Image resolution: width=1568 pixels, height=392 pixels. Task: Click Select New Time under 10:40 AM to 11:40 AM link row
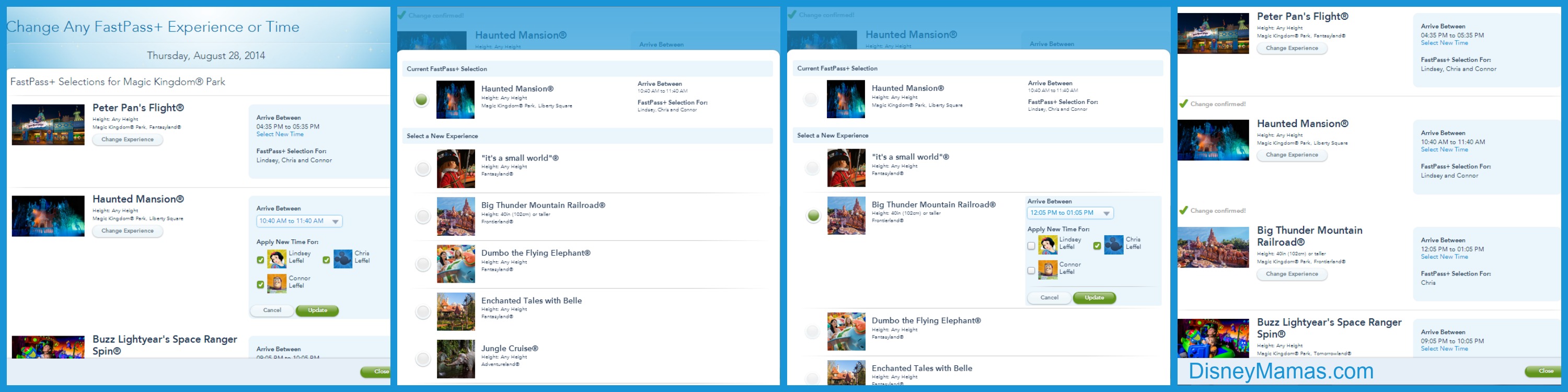1445,149
